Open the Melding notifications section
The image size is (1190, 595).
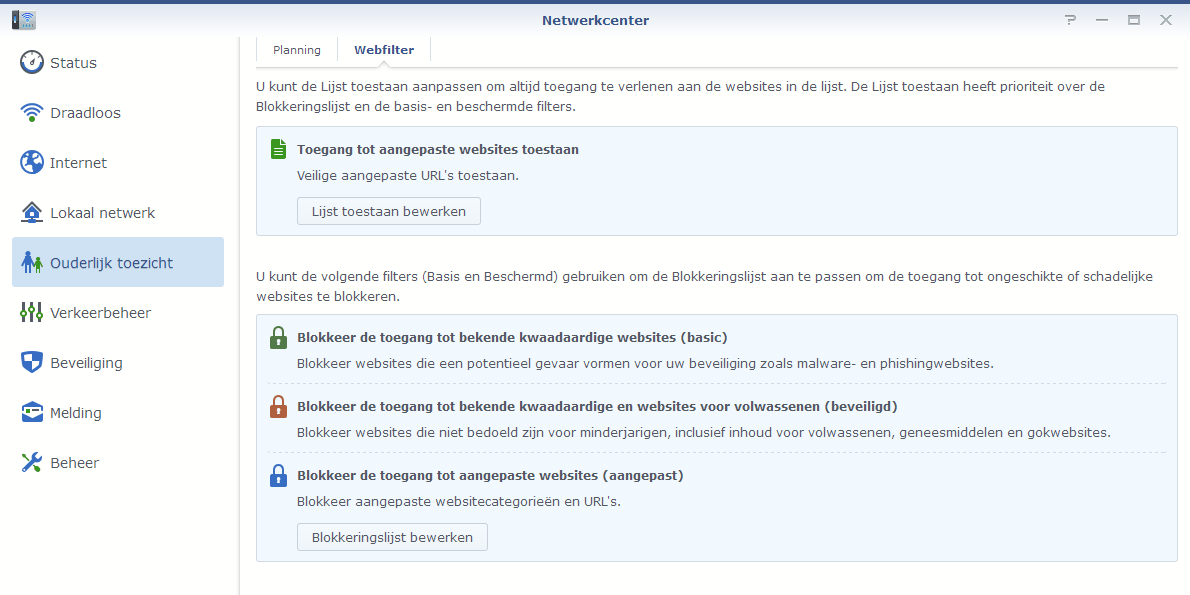31,412
